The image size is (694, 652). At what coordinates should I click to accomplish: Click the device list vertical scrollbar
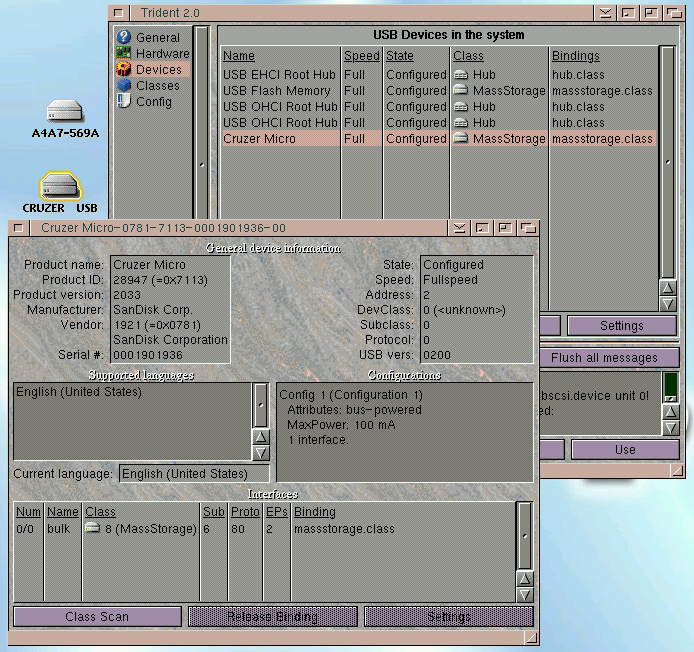pos(667,163)
